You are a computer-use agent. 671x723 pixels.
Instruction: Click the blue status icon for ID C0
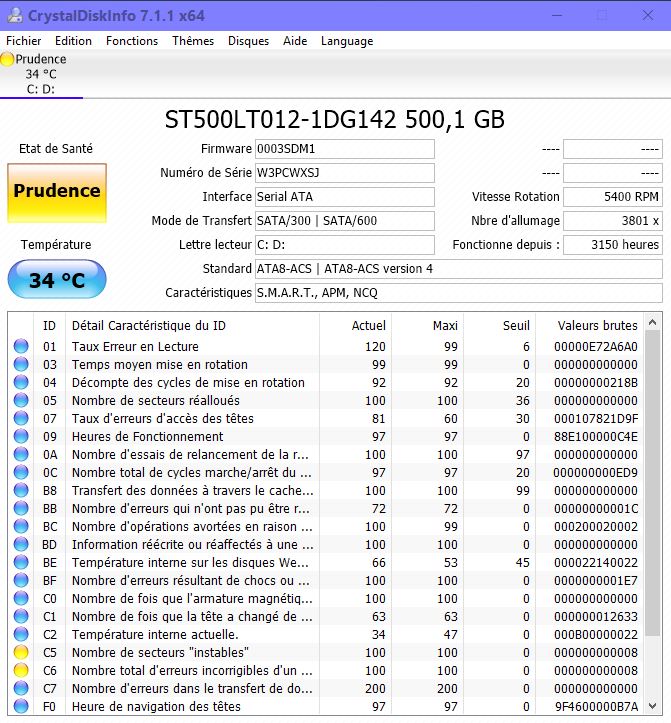[x=21, y=598]
